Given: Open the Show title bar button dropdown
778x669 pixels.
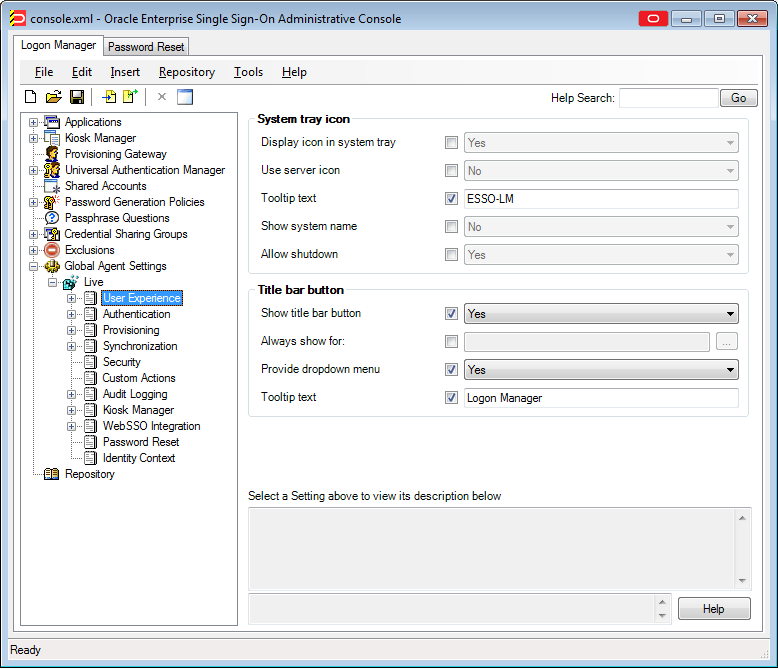Looking at the screenshot, I should [x=601, y=314].
